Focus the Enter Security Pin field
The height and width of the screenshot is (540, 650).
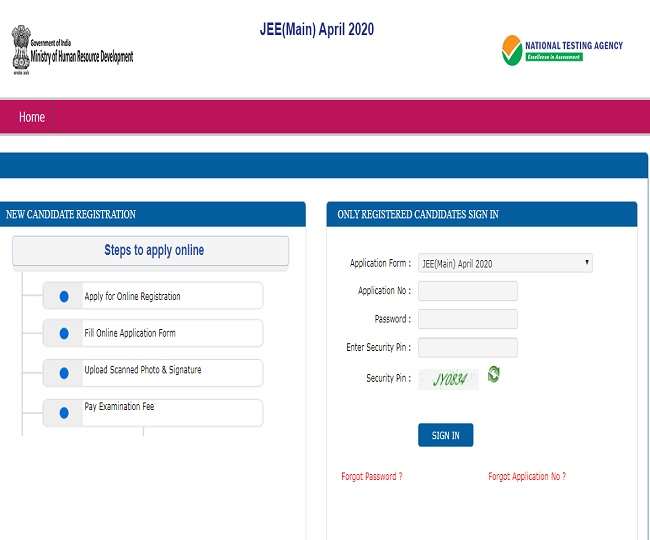(x=467, y=348)
